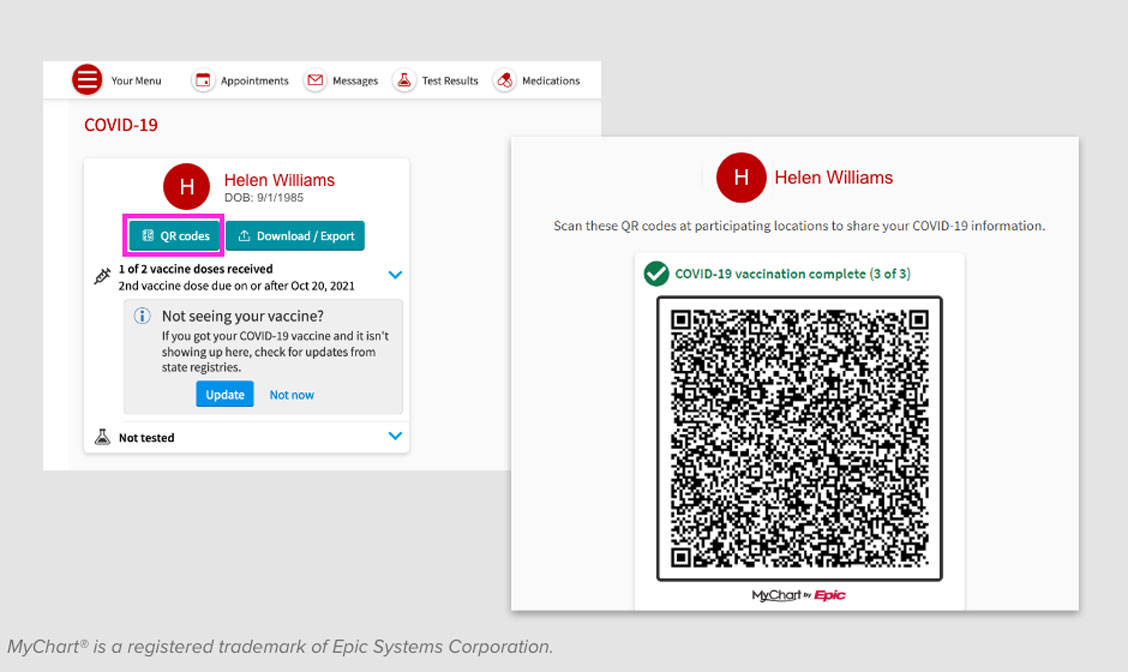
Task: Click Helen Williams name in COVID-19 card
Action: point(279,180)
